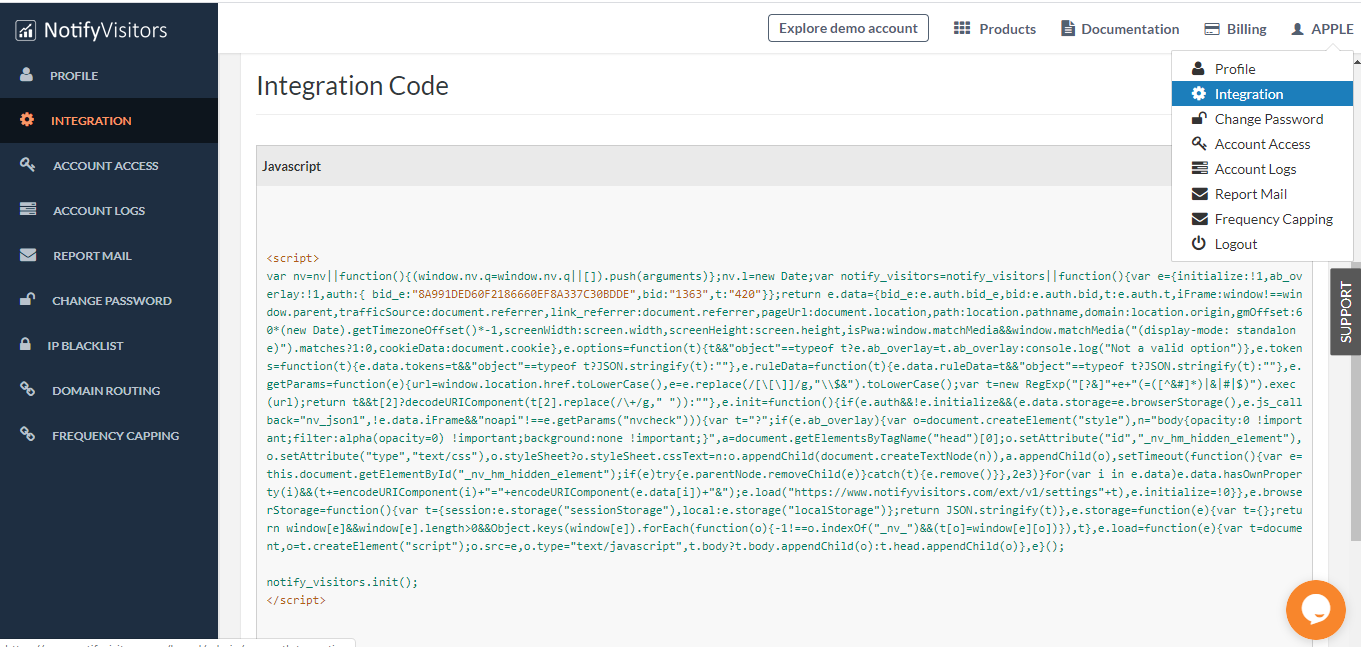Click the Integration Code page heading
Image resolution: width=1361 pixels, height=647 pixels.
(x=352, y=86)
